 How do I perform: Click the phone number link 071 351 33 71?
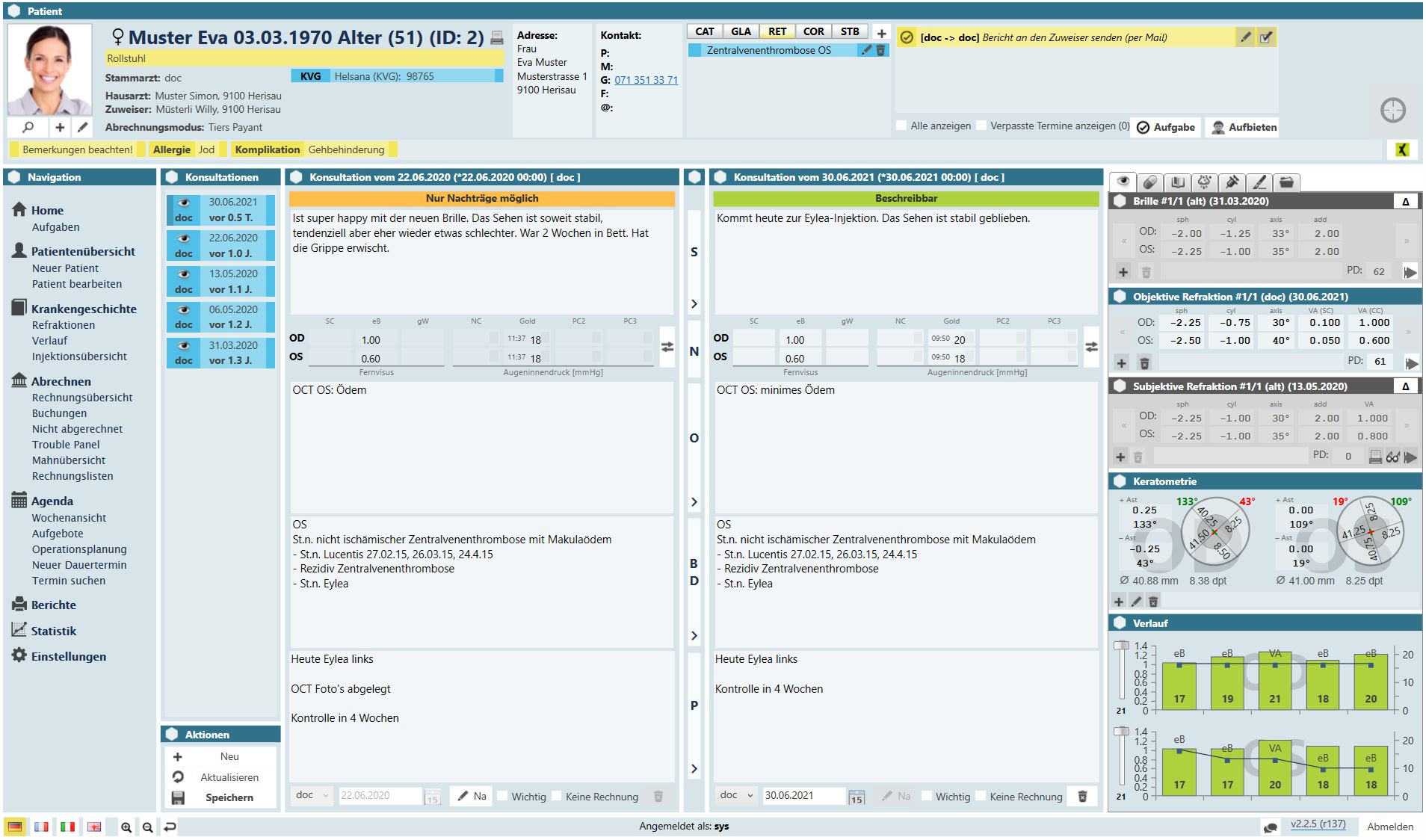tap(646, 80)
